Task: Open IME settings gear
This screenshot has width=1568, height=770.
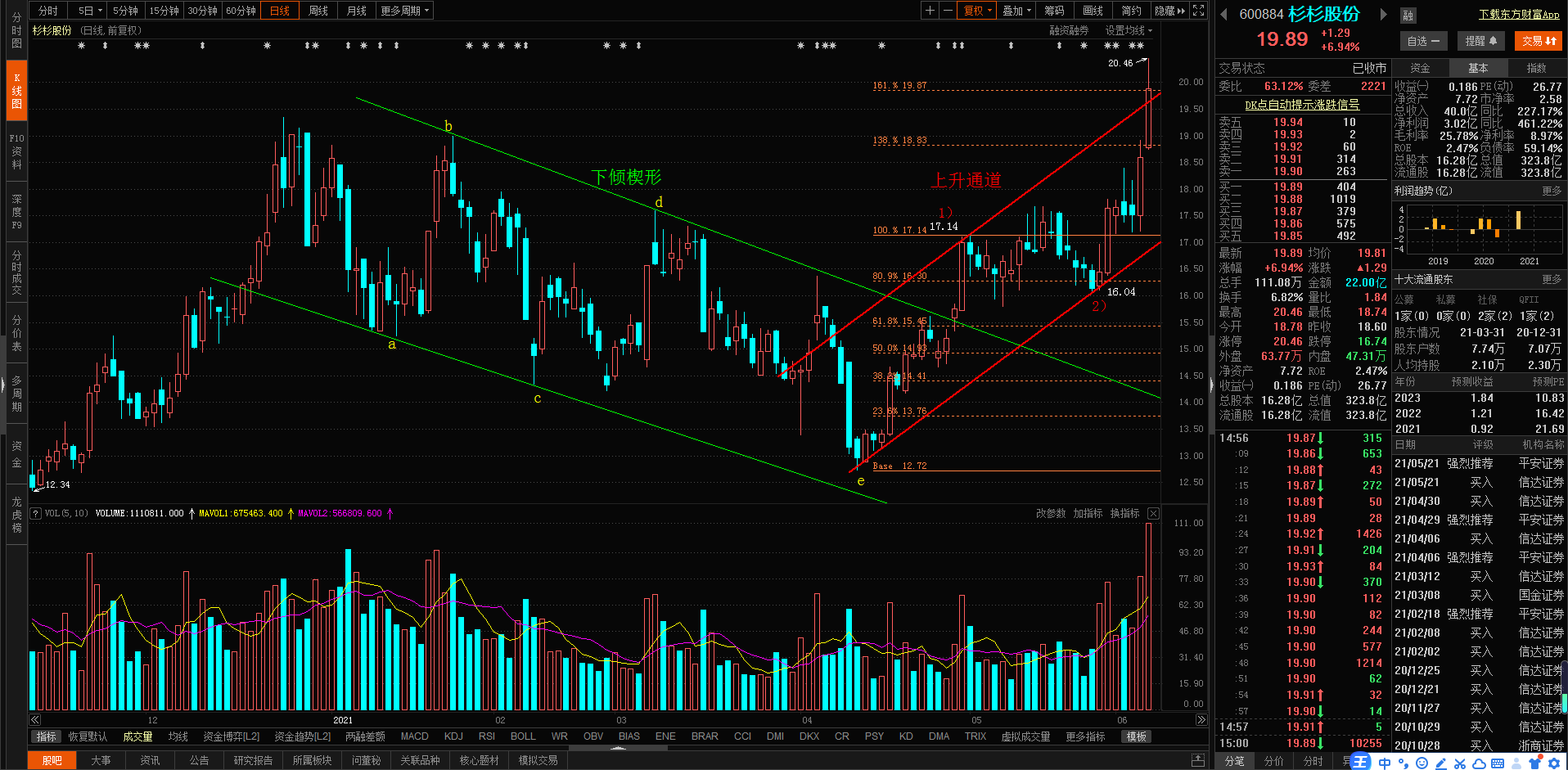Action: tap(1553, 763)
